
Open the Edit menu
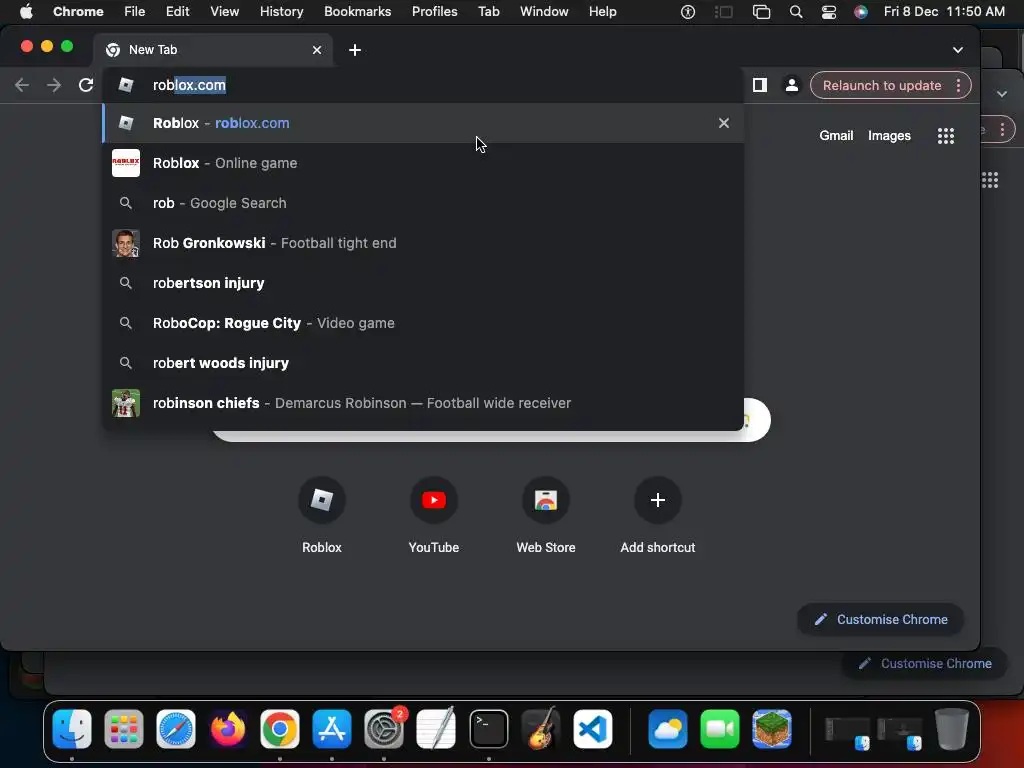click(177, 11)
